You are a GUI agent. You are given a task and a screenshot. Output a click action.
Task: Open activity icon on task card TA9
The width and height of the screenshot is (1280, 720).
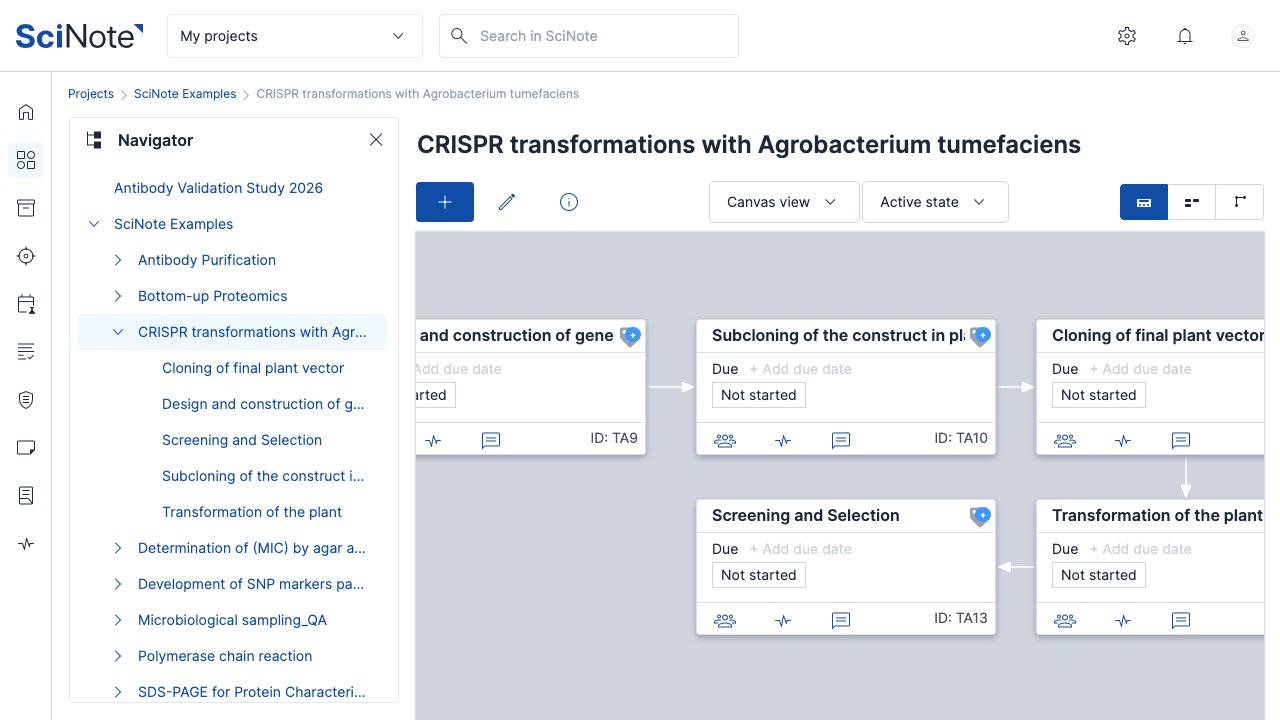[x=433, y=440]
